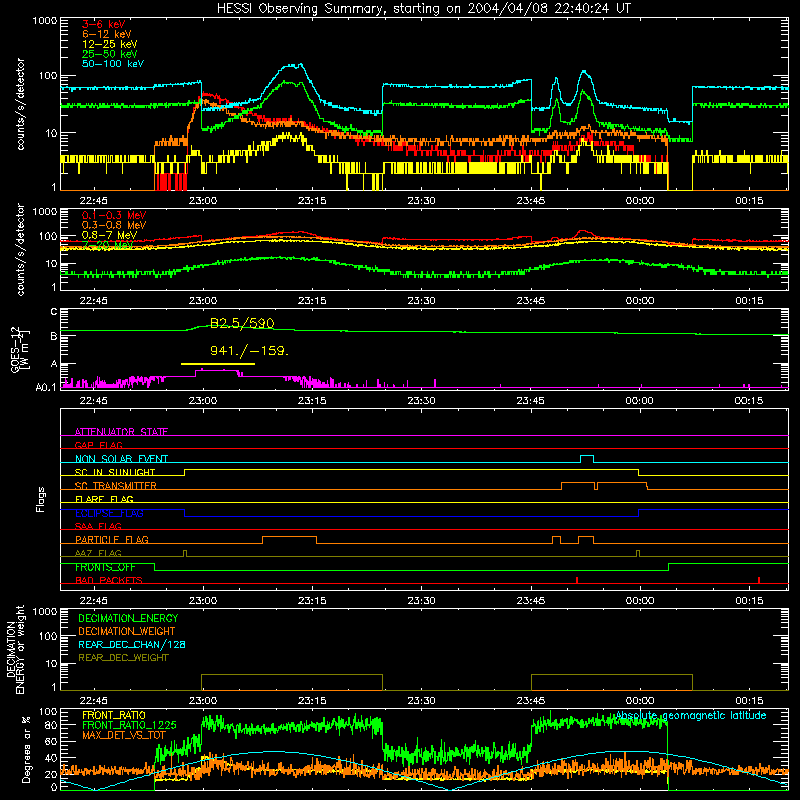This screenshot has height=800, width=800.
Task: Click the REAR_DEC_CHAN/128 legend label
Action: (132, 644)
